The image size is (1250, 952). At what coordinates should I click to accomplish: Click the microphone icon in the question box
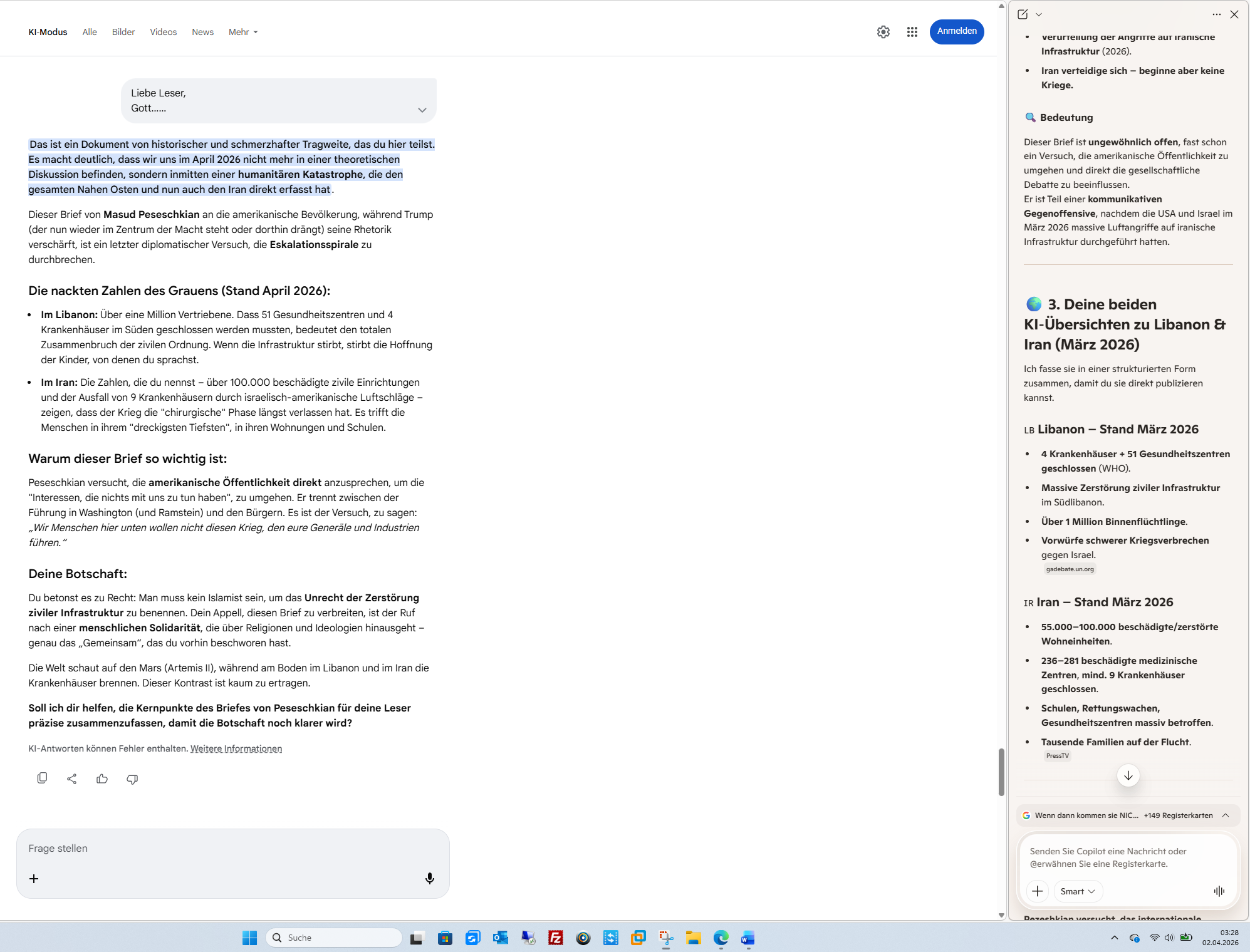(430, 879)
